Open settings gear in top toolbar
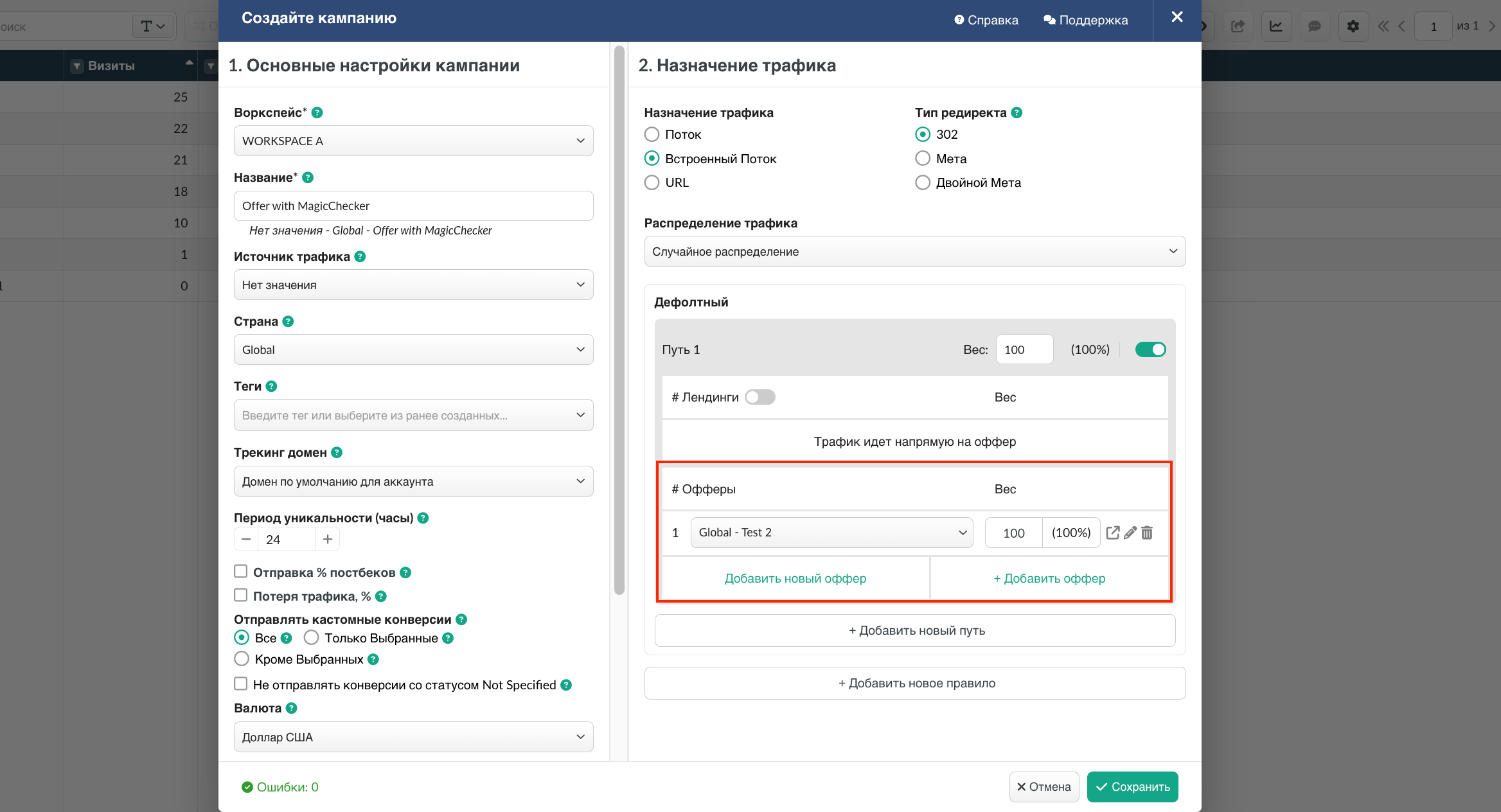The height and width of the screenshot is (812, 1501). tap(1353, 26)
